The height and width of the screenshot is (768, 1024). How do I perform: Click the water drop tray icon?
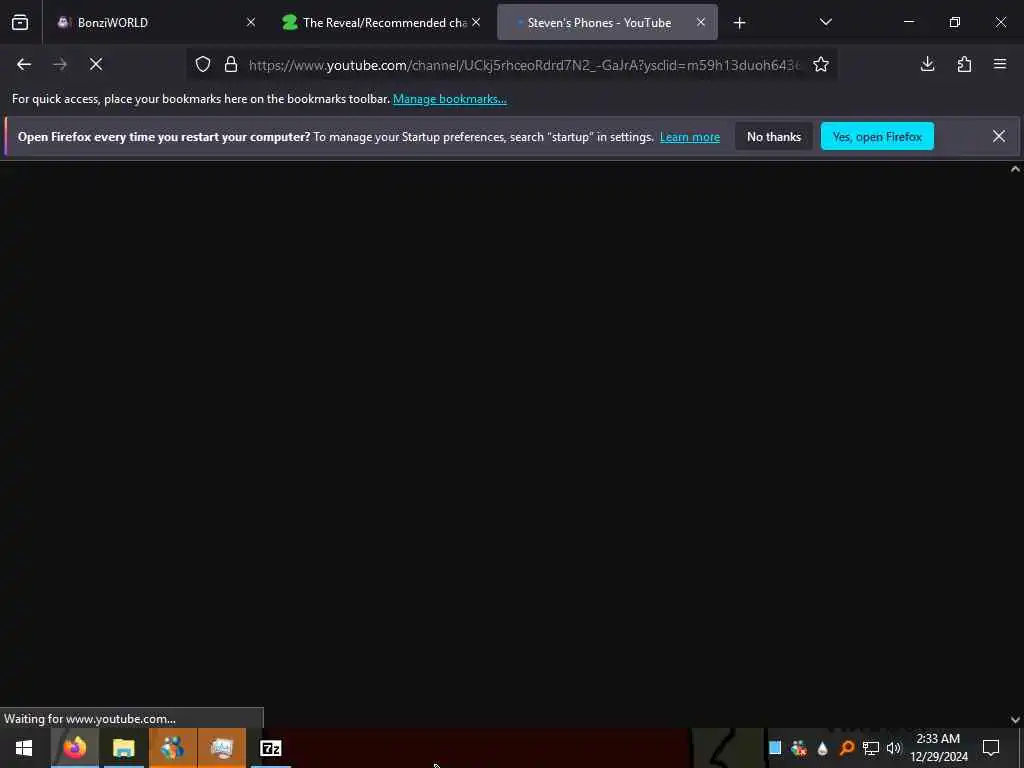point(822,748)
